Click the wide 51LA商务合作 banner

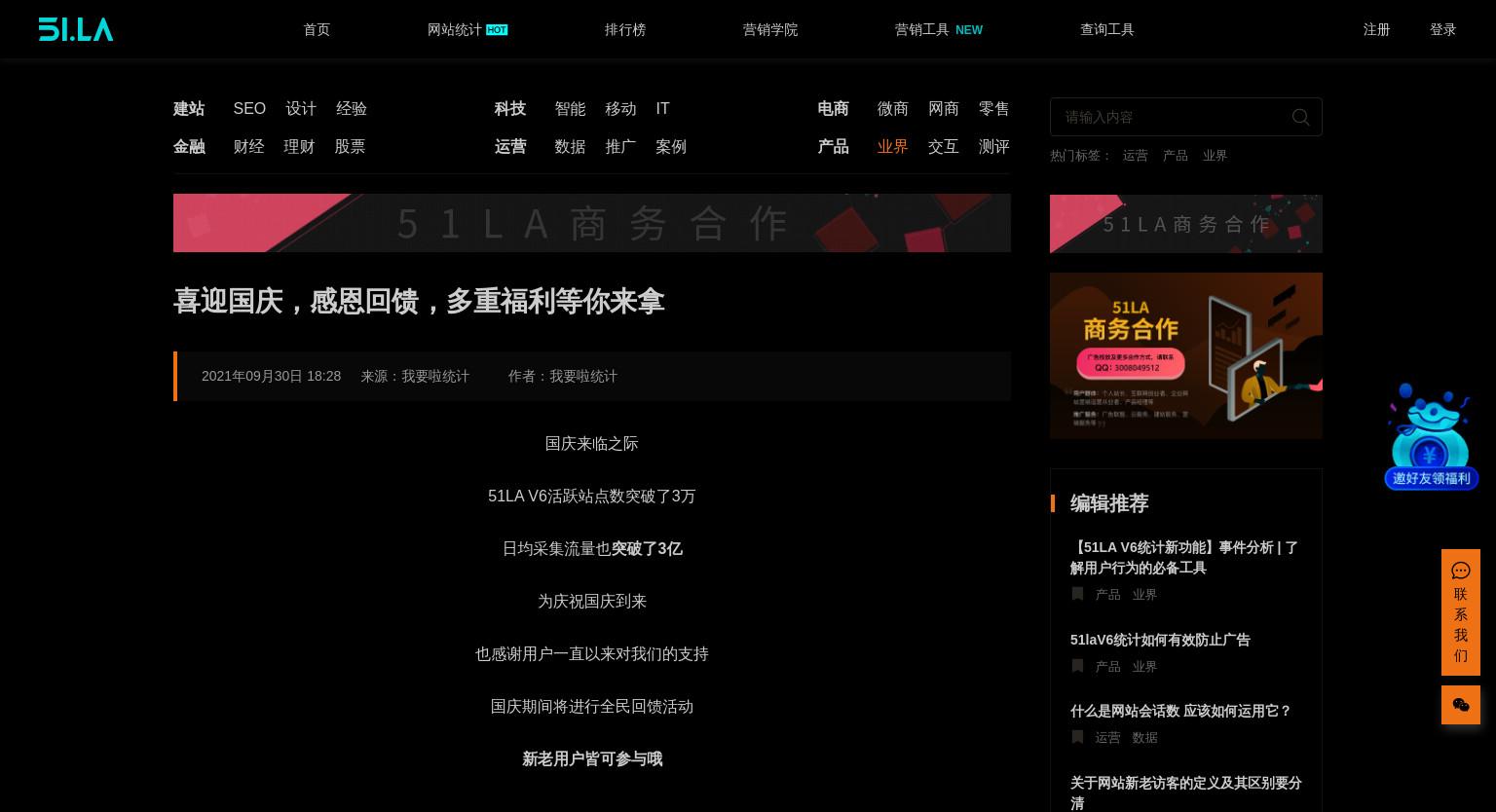click(x=592, y=223)
